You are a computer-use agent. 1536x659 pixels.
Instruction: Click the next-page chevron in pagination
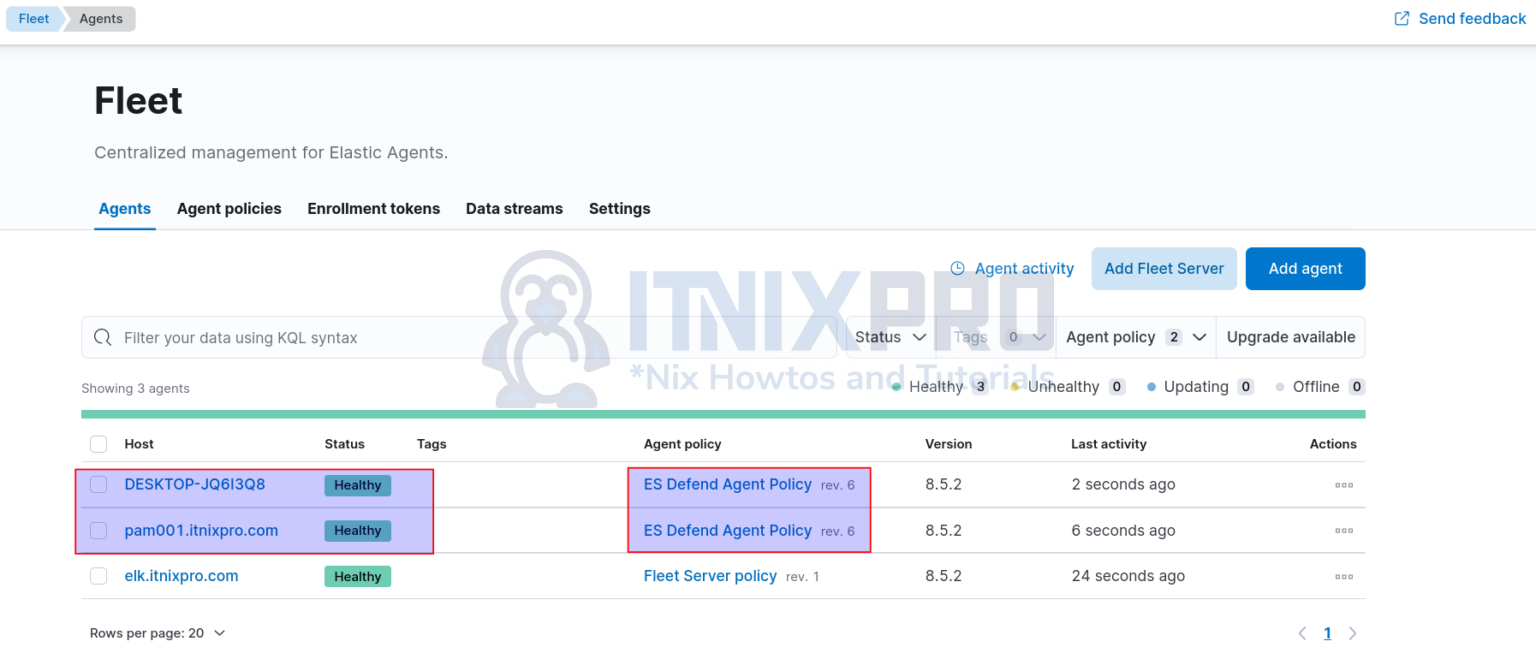tap(1352, 633)
